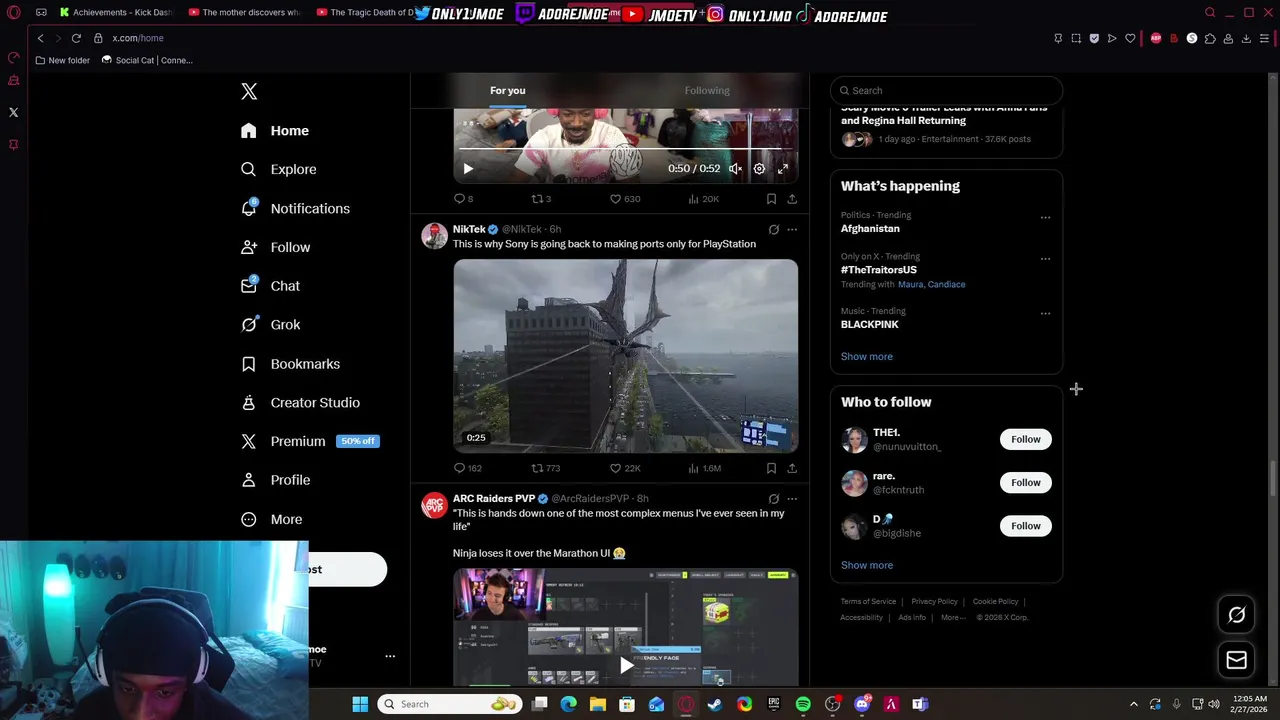Click Grok explain icon on NikTek post
The height and width of the screenshot is (720, 1280).
pos(773,230)
